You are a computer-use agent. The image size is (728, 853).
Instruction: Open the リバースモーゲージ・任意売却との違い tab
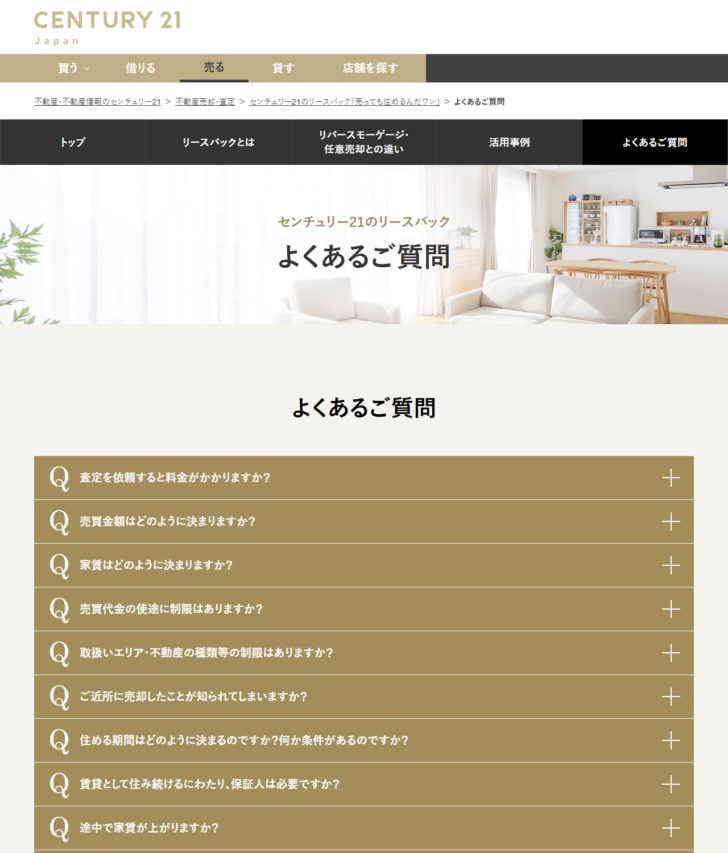[363, 142]
